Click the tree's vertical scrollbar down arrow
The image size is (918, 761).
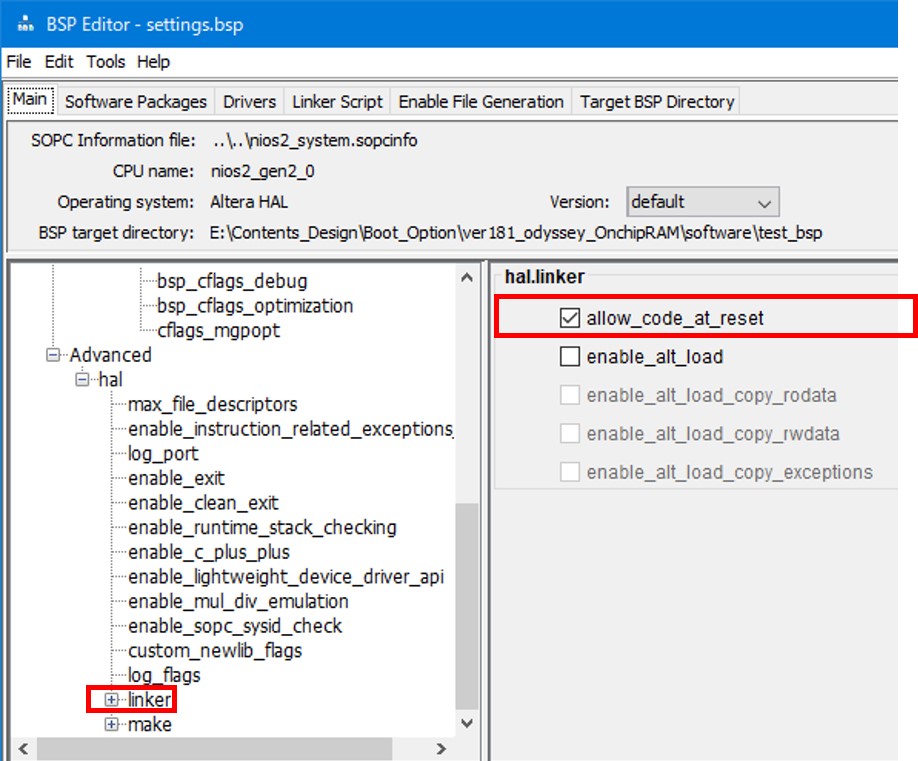(x=466, y=723)
